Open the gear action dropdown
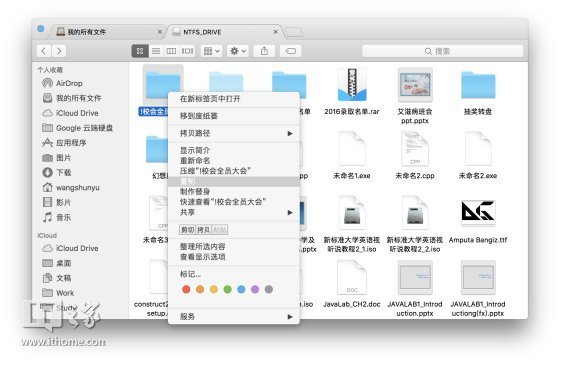The height and width of the screenshot is (366, 561). click(x=238, y=51)
